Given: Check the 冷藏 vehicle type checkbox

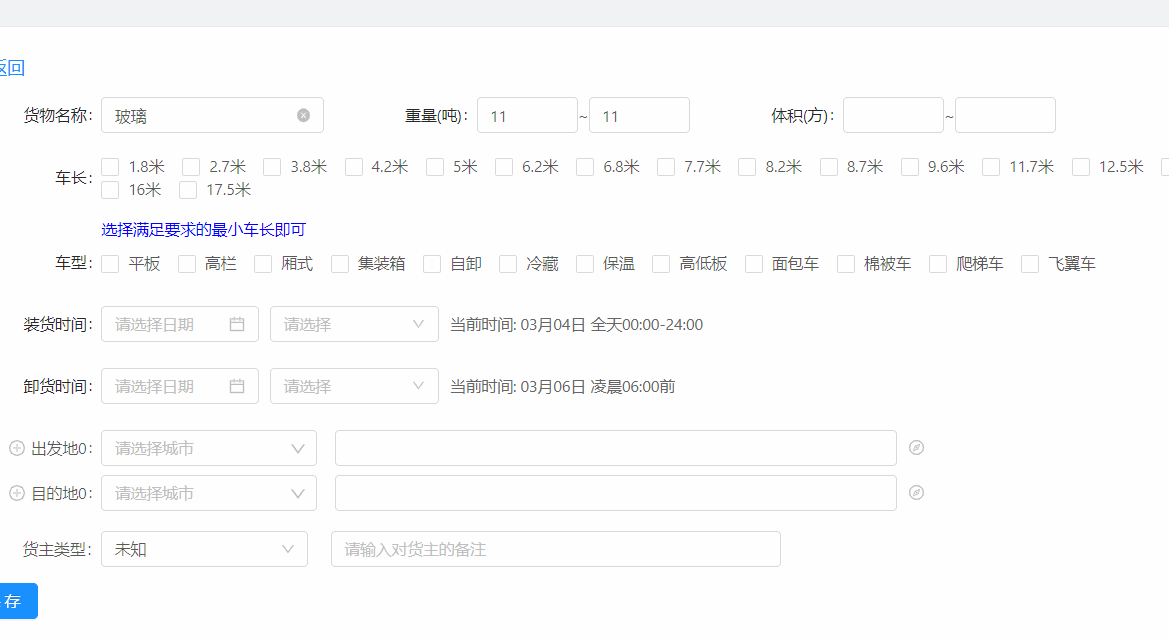Looking at the screenshot, I should [508, 263].
